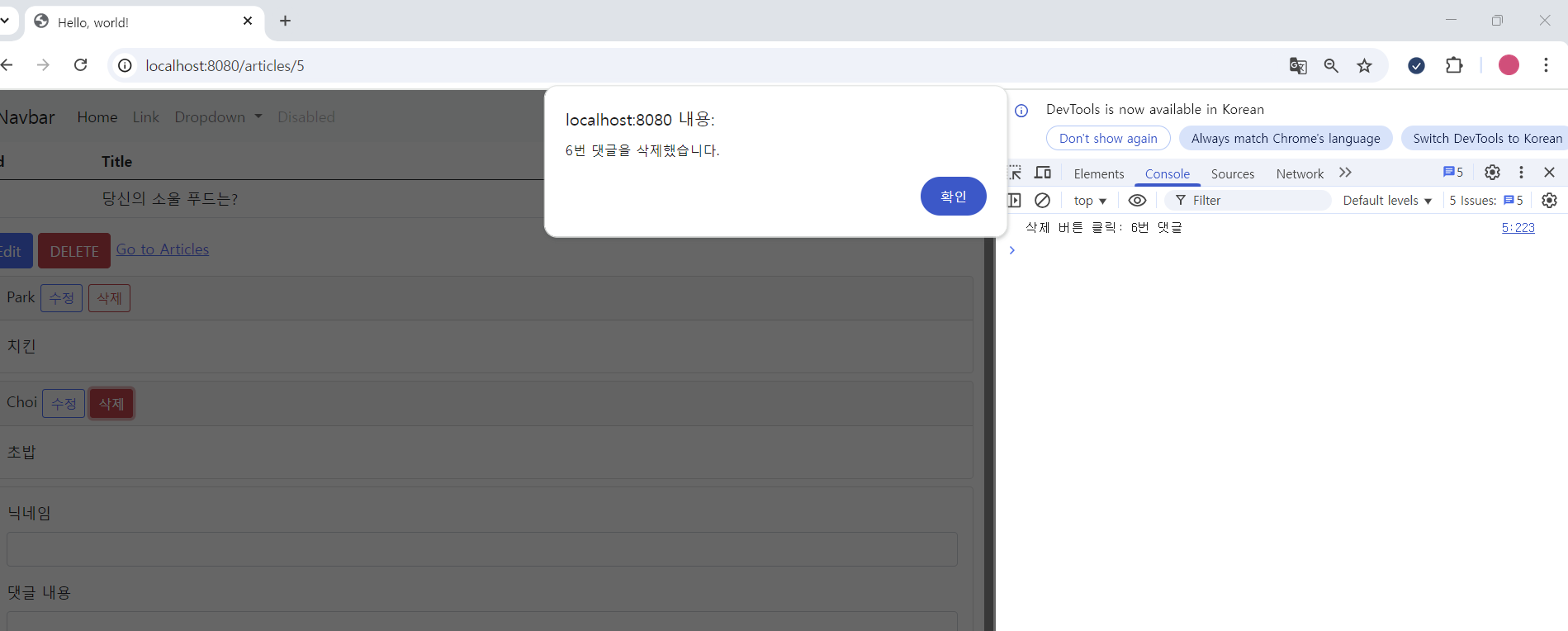This screenshot has height=631, width=1568.
Task: Click the DevTools info icon
Action: (1021, 111)
